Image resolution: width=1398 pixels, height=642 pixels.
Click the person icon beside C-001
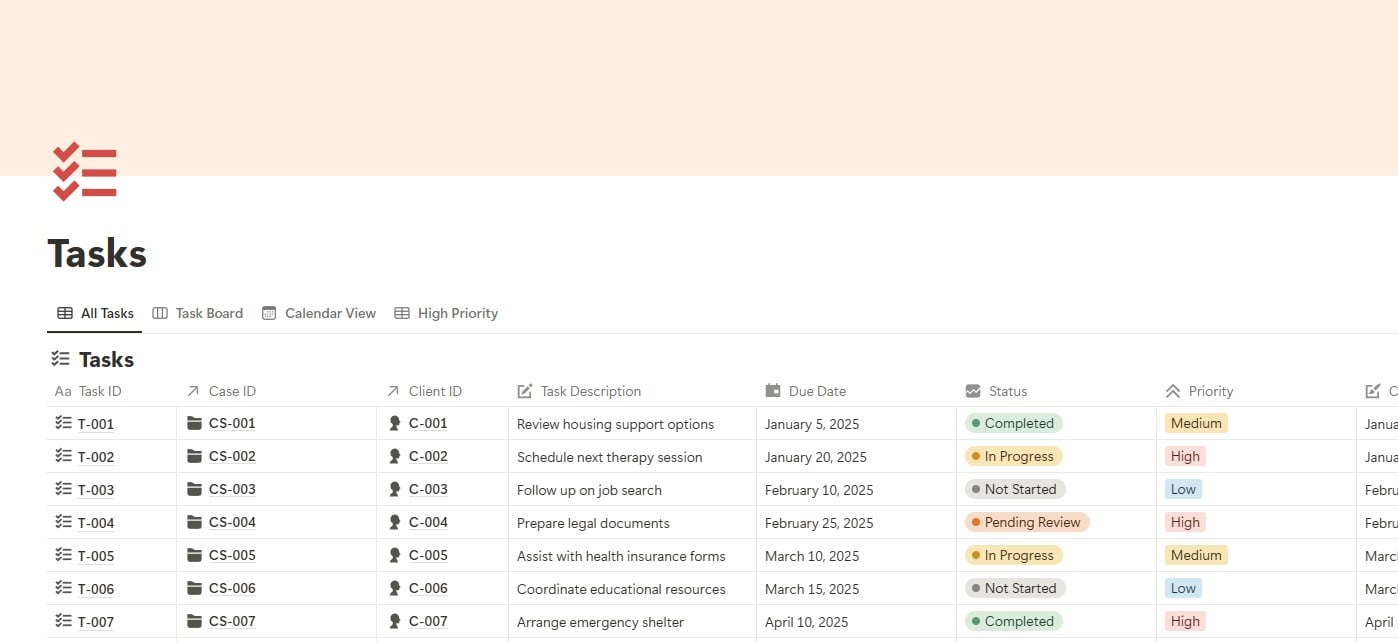click(395, 424)
